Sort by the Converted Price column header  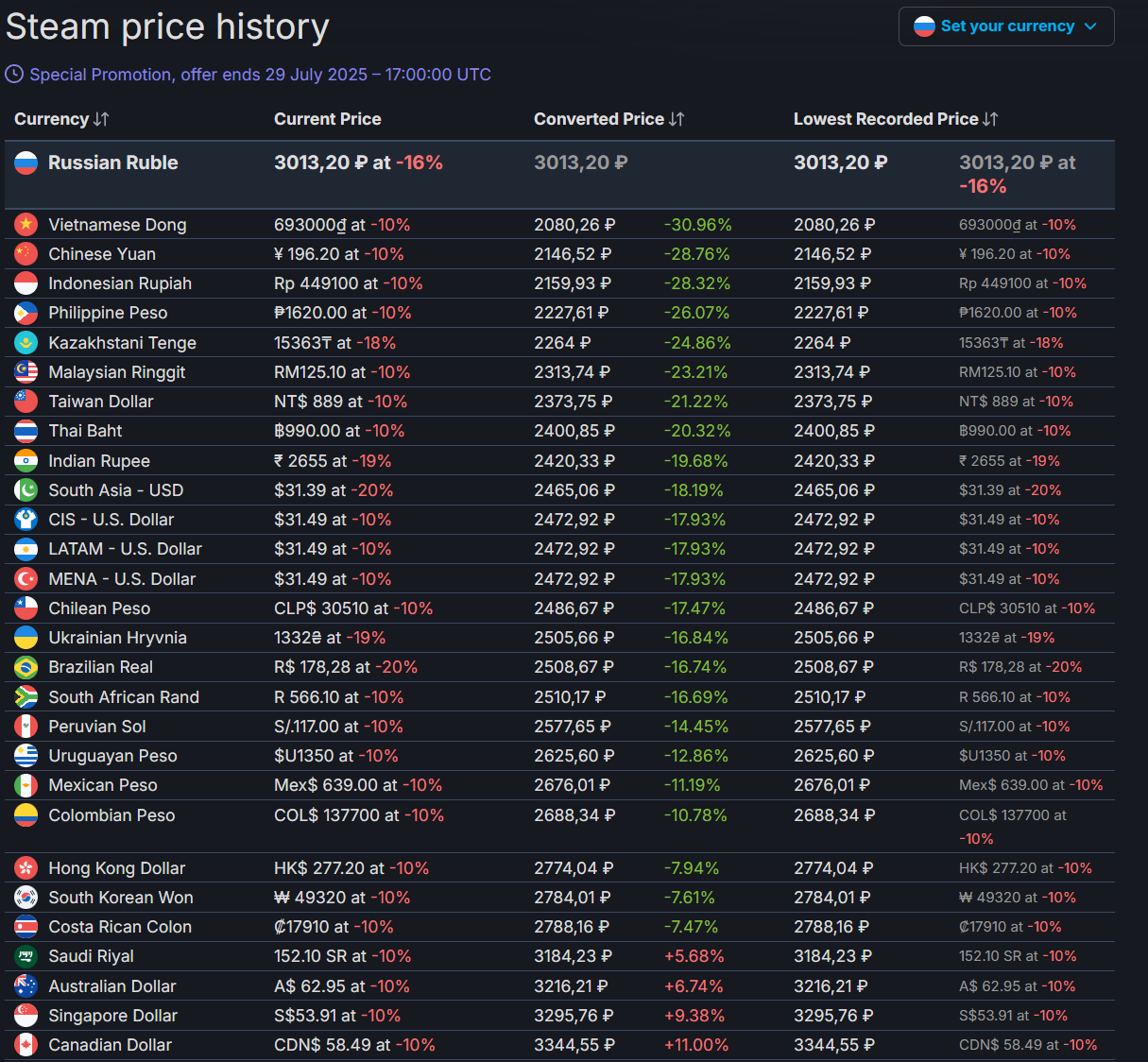(608, 119)
